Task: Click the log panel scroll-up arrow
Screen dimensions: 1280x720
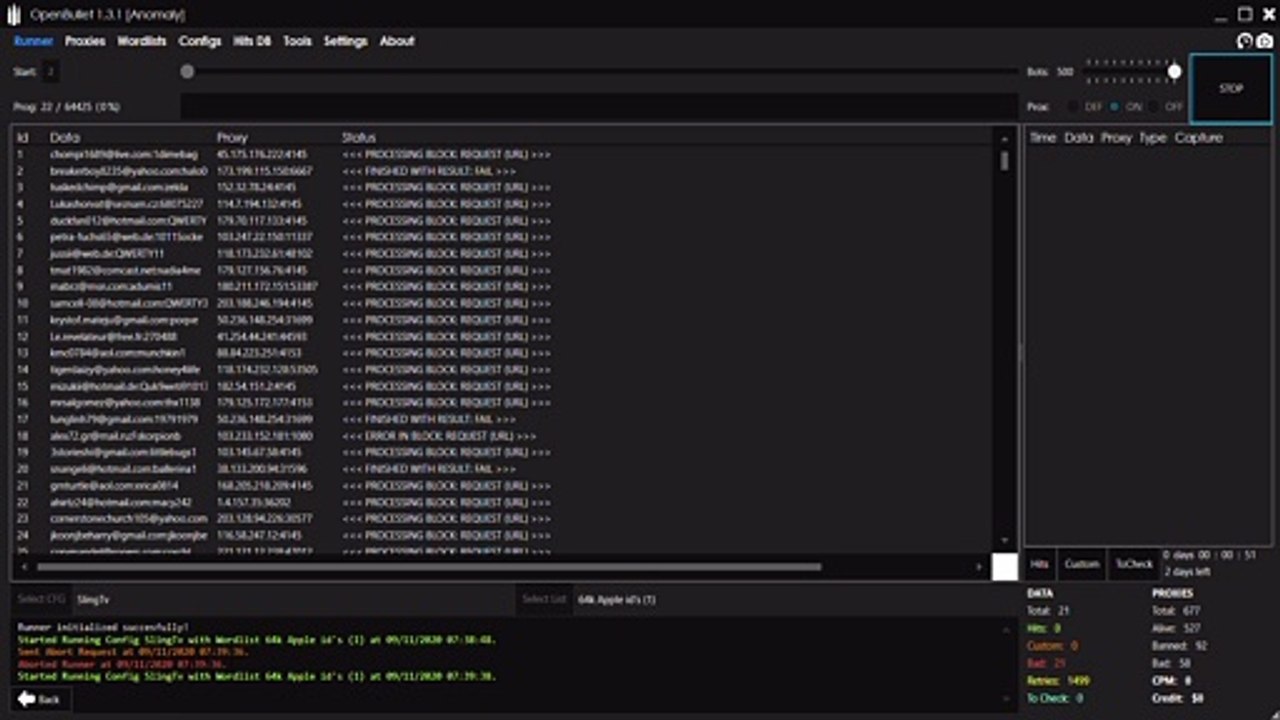Action: pos(1006,629)
